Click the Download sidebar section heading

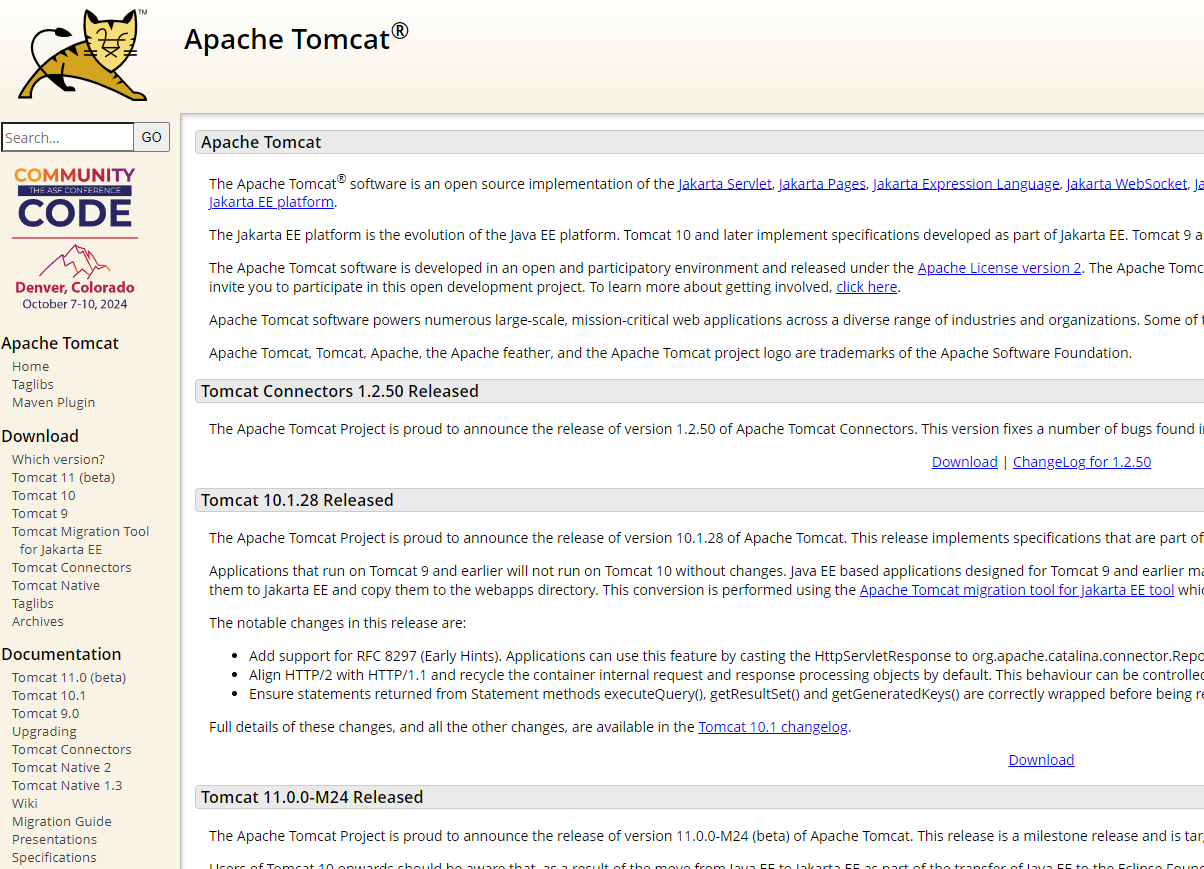tap(40, 436)
